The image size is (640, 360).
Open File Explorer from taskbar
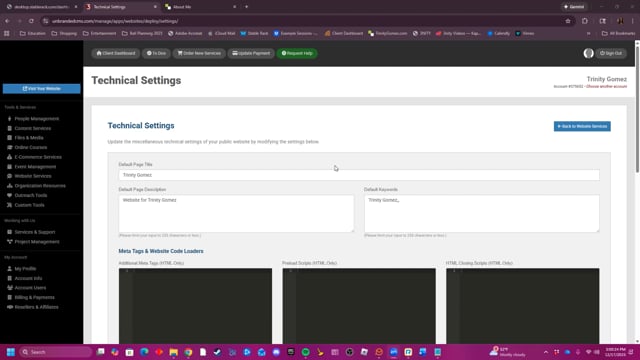(x=173, y=352)
